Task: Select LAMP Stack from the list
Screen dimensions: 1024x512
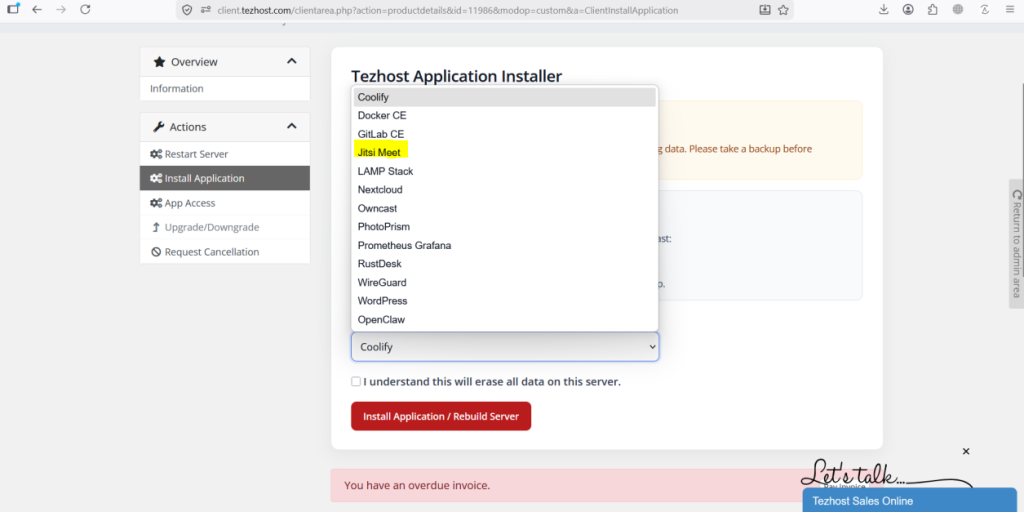Action: [505, 171]
